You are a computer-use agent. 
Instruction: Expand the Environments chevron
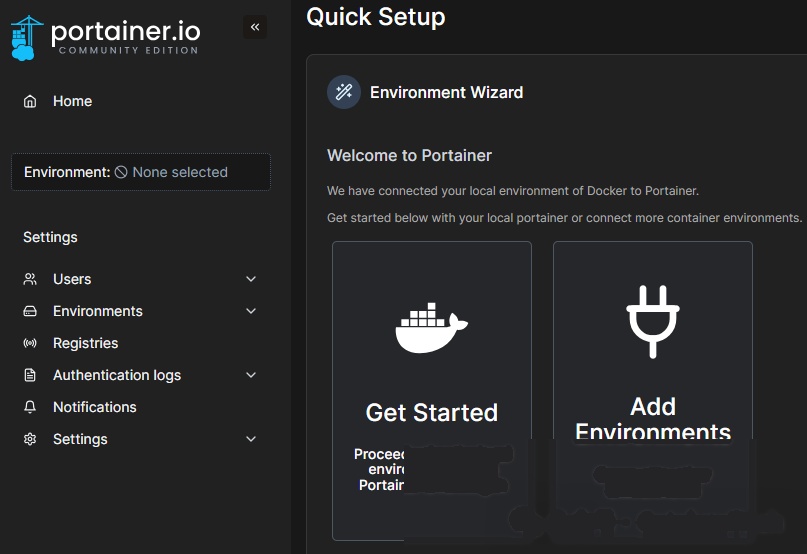[251, 311]
